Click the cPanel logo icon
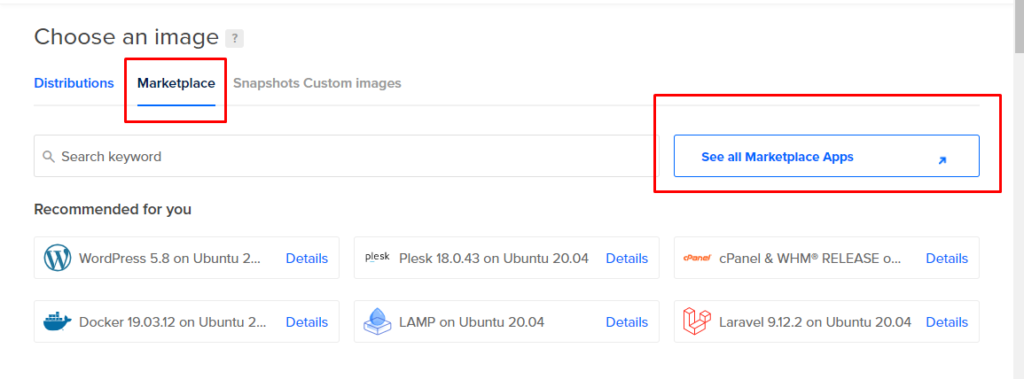Screen dimensions: 1024x379 pos(697,257)
